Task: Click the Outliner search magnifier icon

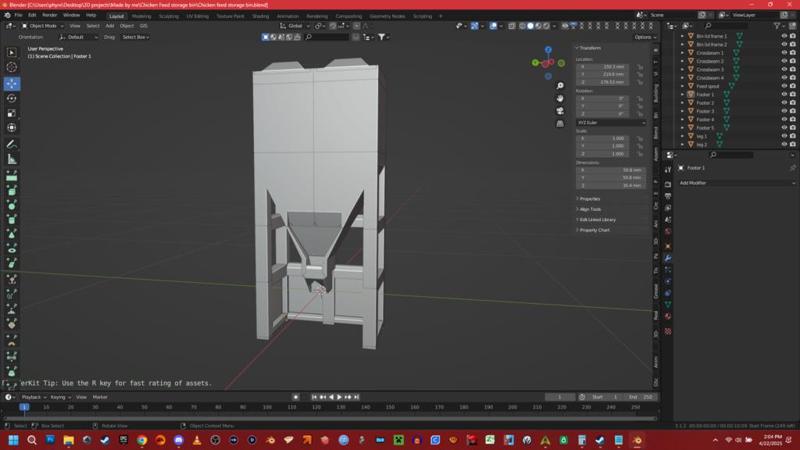Action: coord(708,26)
